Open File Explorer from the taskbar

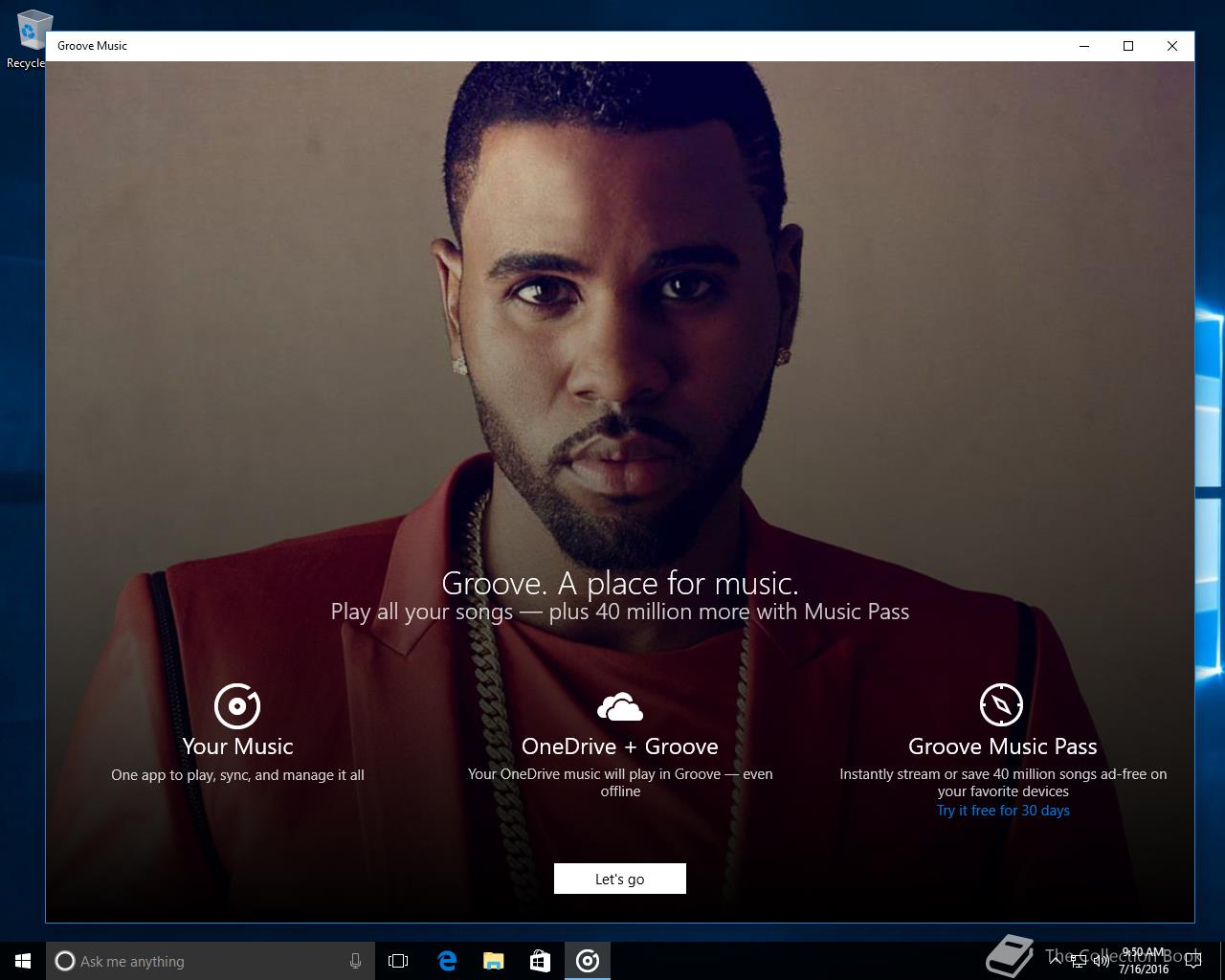point(493,961)
